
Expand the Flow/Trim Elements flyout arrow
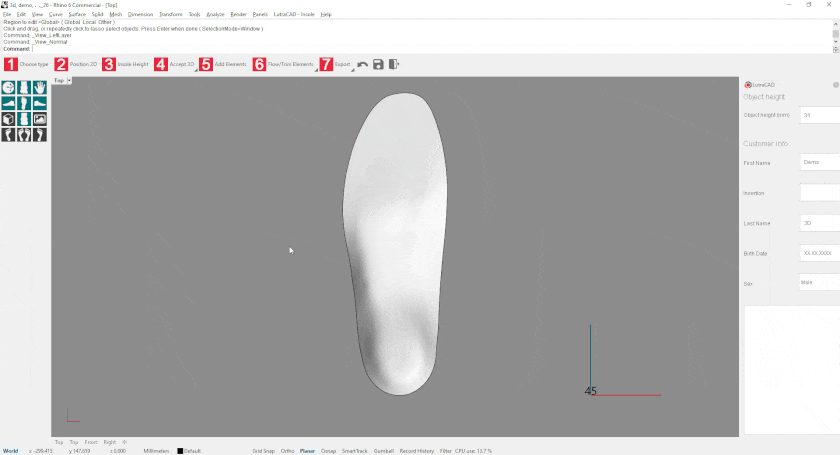316,70
